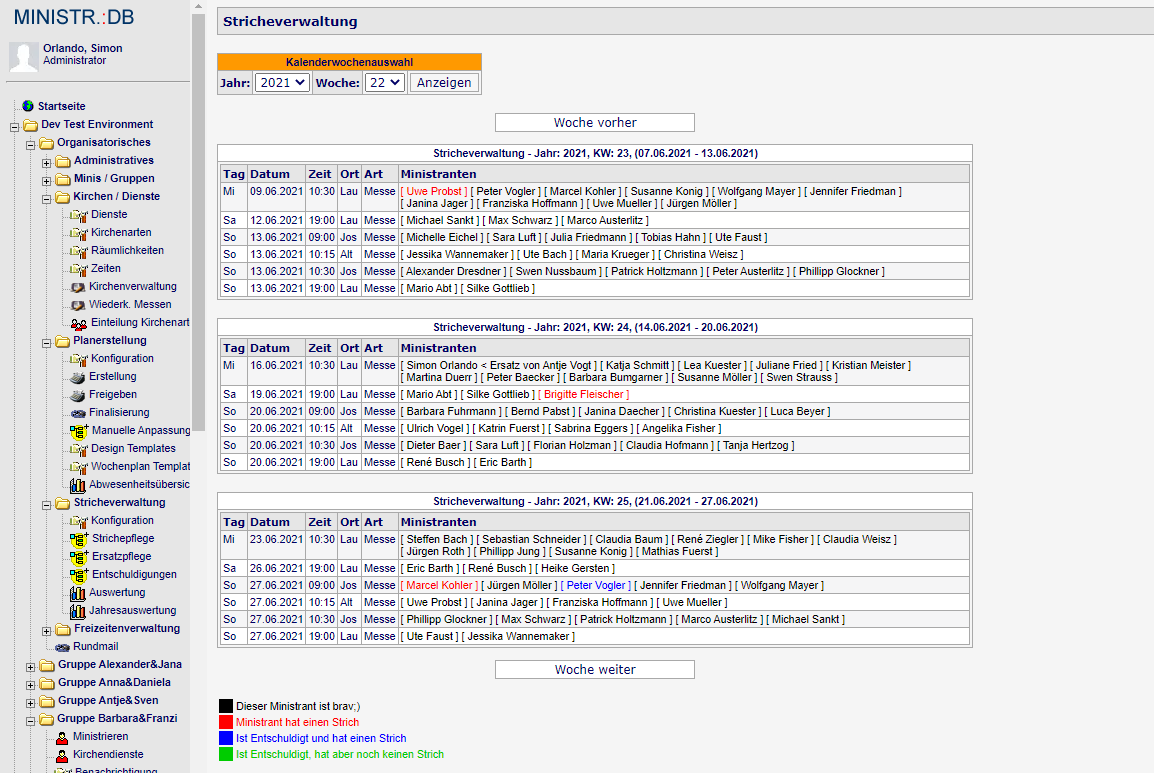1154x773 pixels.
Task: Collapse the Gruppe Barbara&Franzi node
Action: click(30, 721)
